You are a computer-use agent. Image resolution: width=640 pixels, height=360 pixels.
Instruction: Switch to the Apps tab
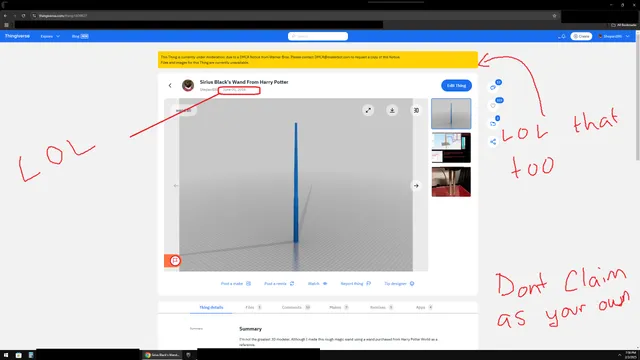[x=424, y=307]
